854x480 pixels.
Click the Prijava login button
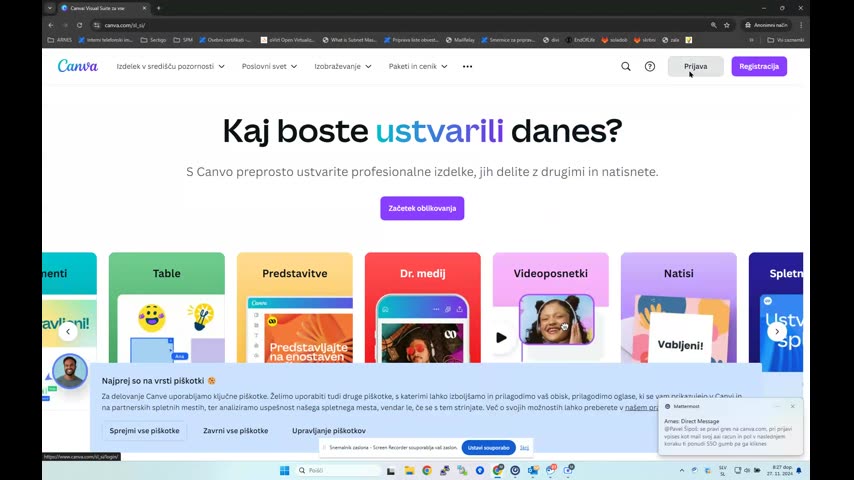click(x=696, y=66)
